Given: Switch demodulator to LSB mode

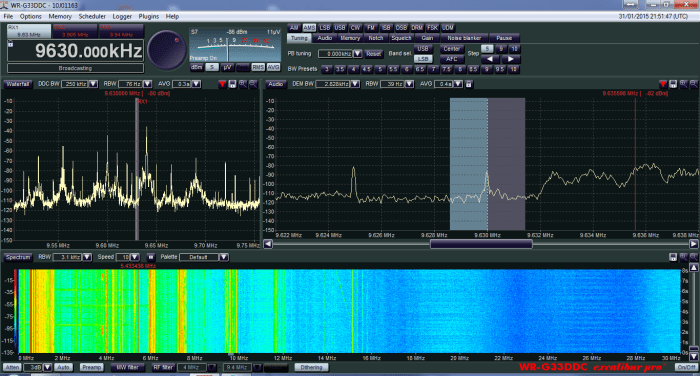Looking at the screenshot, I should [x=325, y=28].
